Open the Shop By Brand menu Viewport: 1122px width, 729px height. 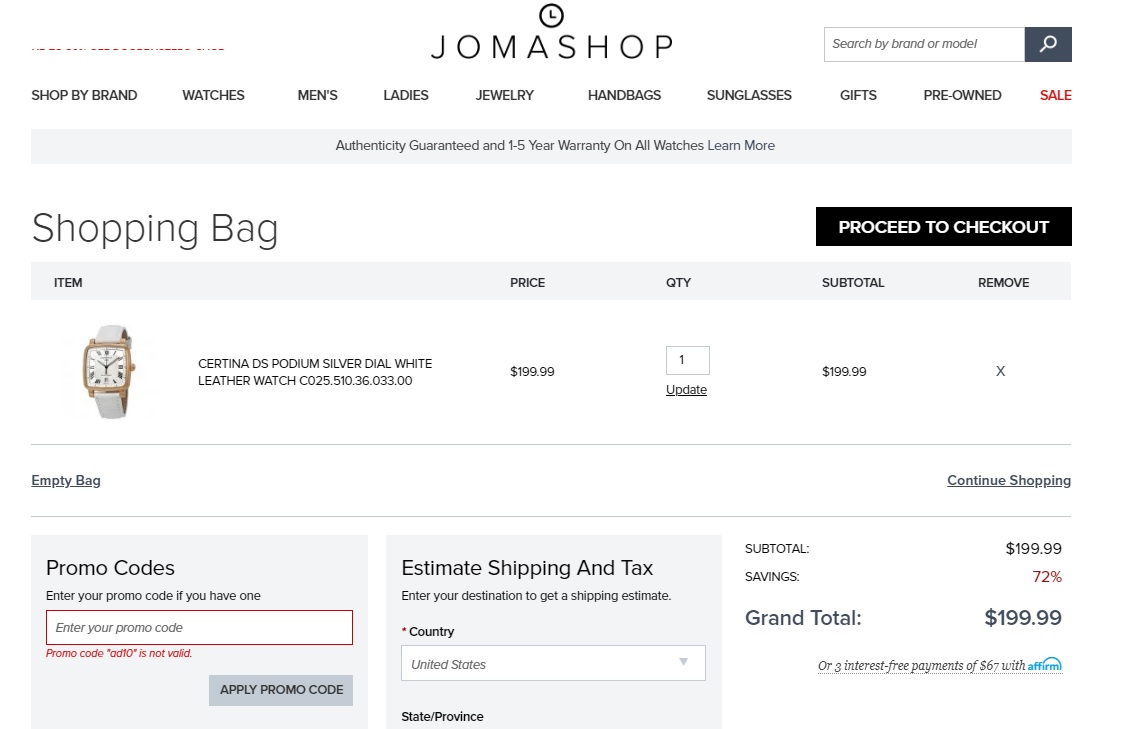click(x=84, y=95)
